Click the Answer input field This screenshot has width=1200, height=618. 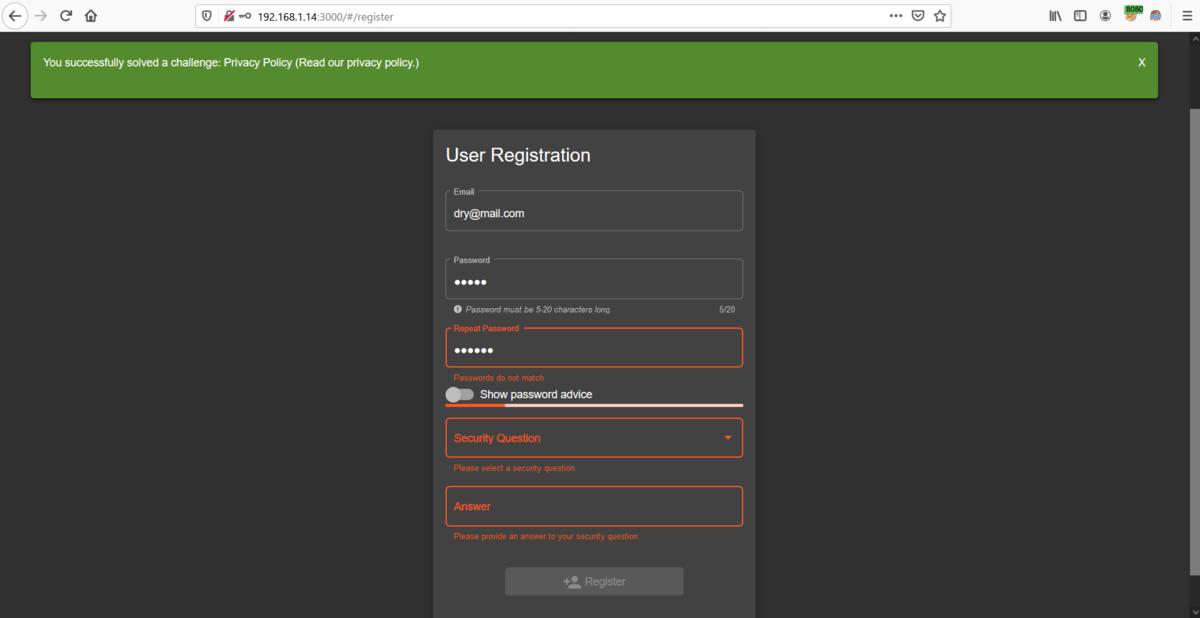point(594,506)
